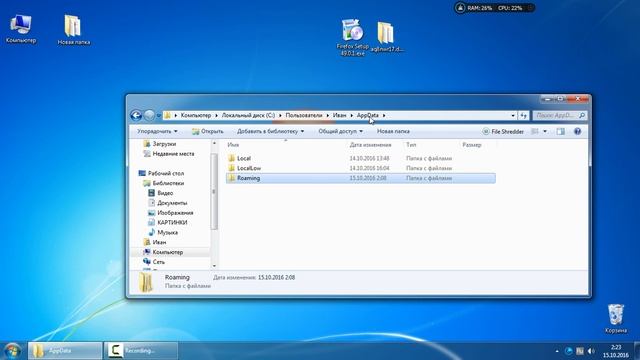Screen dimensions: 640x360
Task: Select the Новая папка desktop folder
Action: tap(73, 30)
